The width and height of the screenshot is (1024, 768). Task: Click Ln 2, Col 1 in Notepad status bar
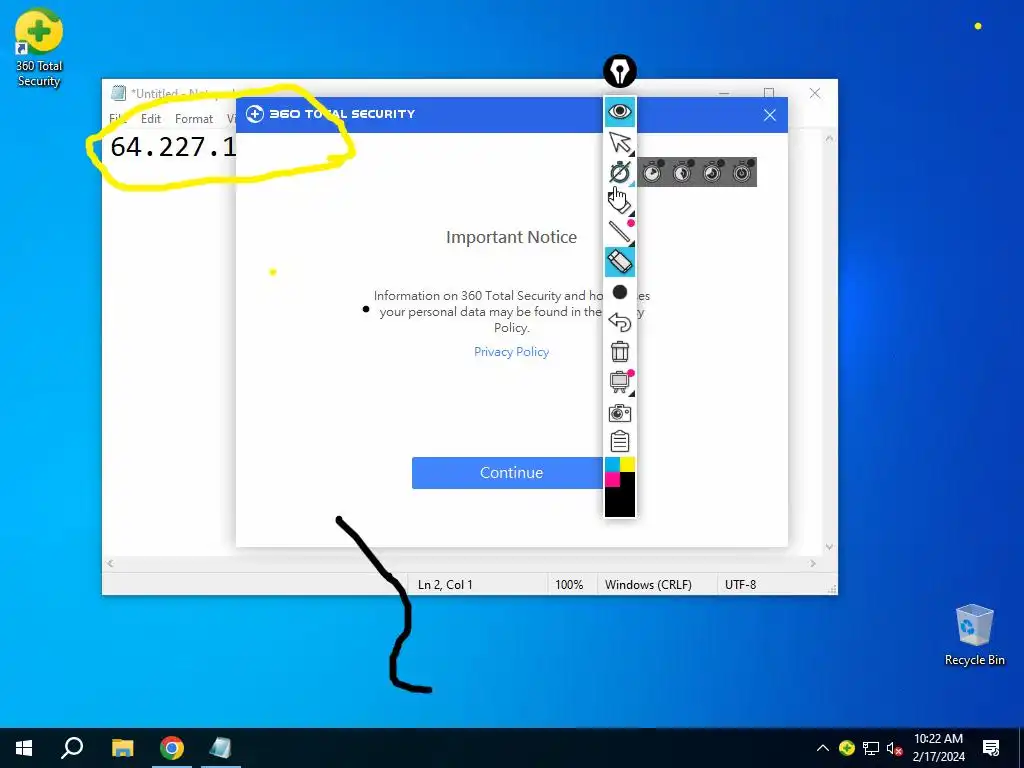445,584
